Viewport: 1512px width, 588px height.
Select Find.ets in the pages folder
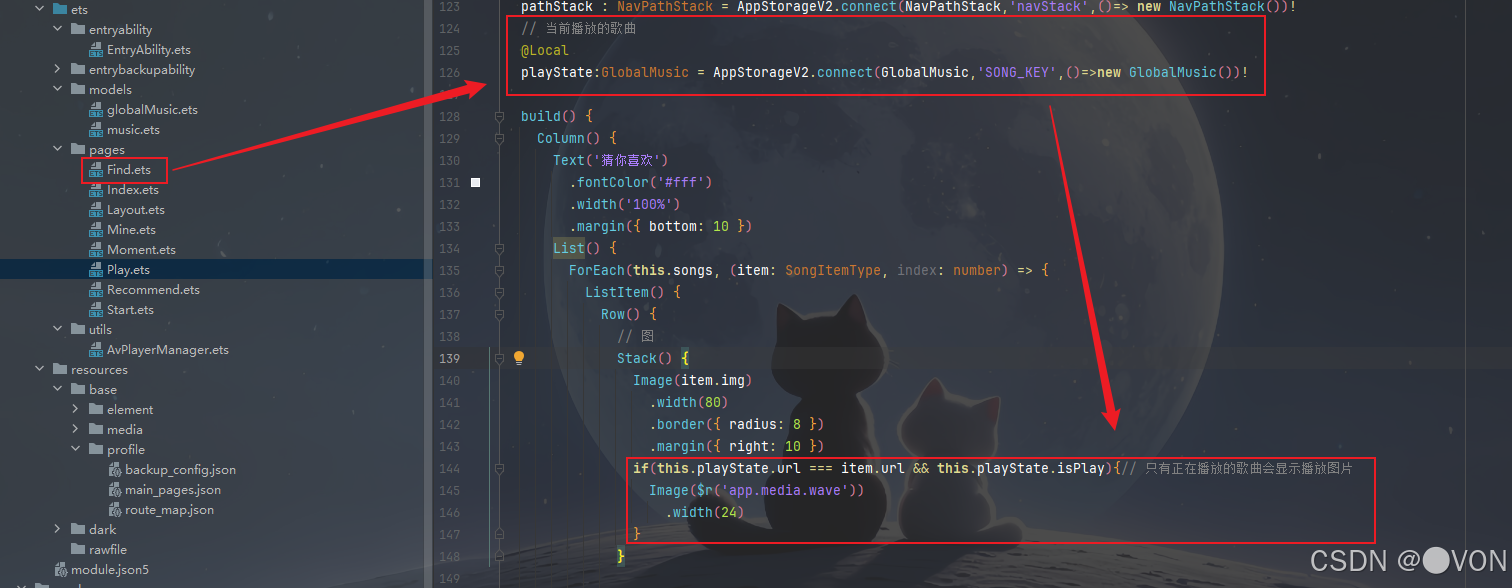pyautogui.click(x=129, y=169)
